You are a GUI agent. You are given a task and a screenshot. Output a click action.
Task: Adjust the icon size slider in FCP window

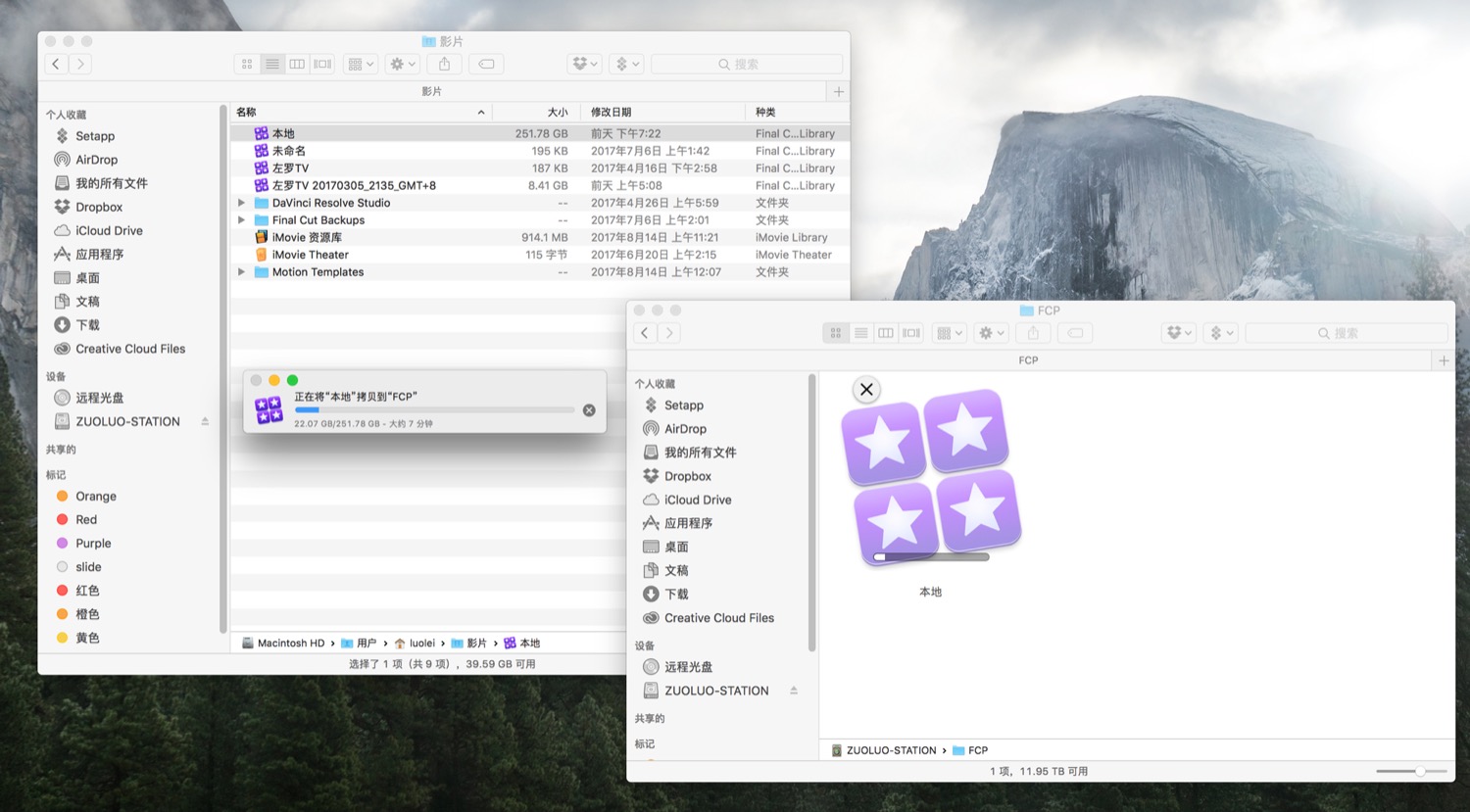[1419, 771]
